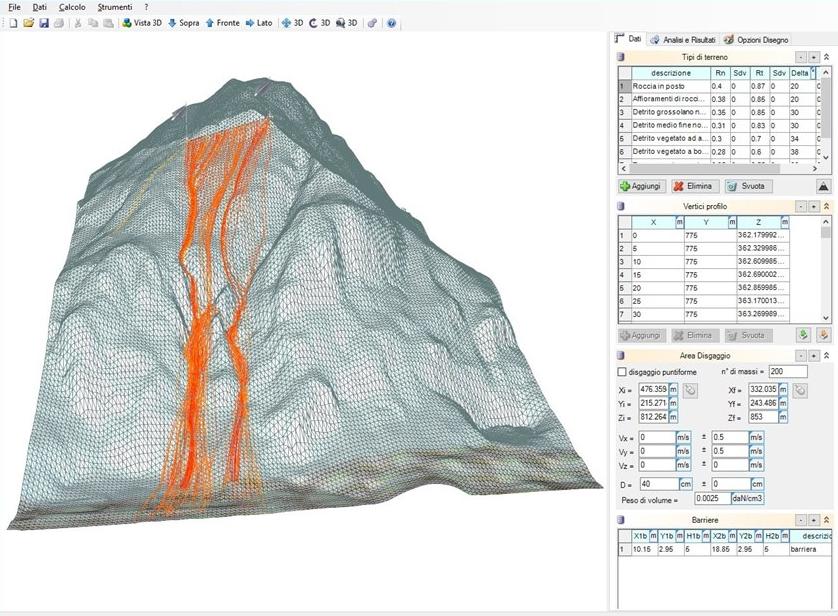Collapse the Tipi di terreno panel chevron
838x616 pixels.
(826, 58)
